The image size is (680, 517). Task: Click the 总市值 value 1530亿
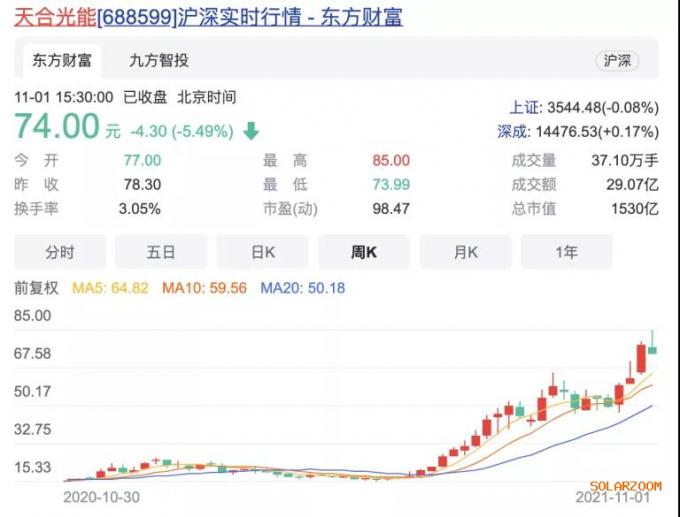tap(635, 209)
